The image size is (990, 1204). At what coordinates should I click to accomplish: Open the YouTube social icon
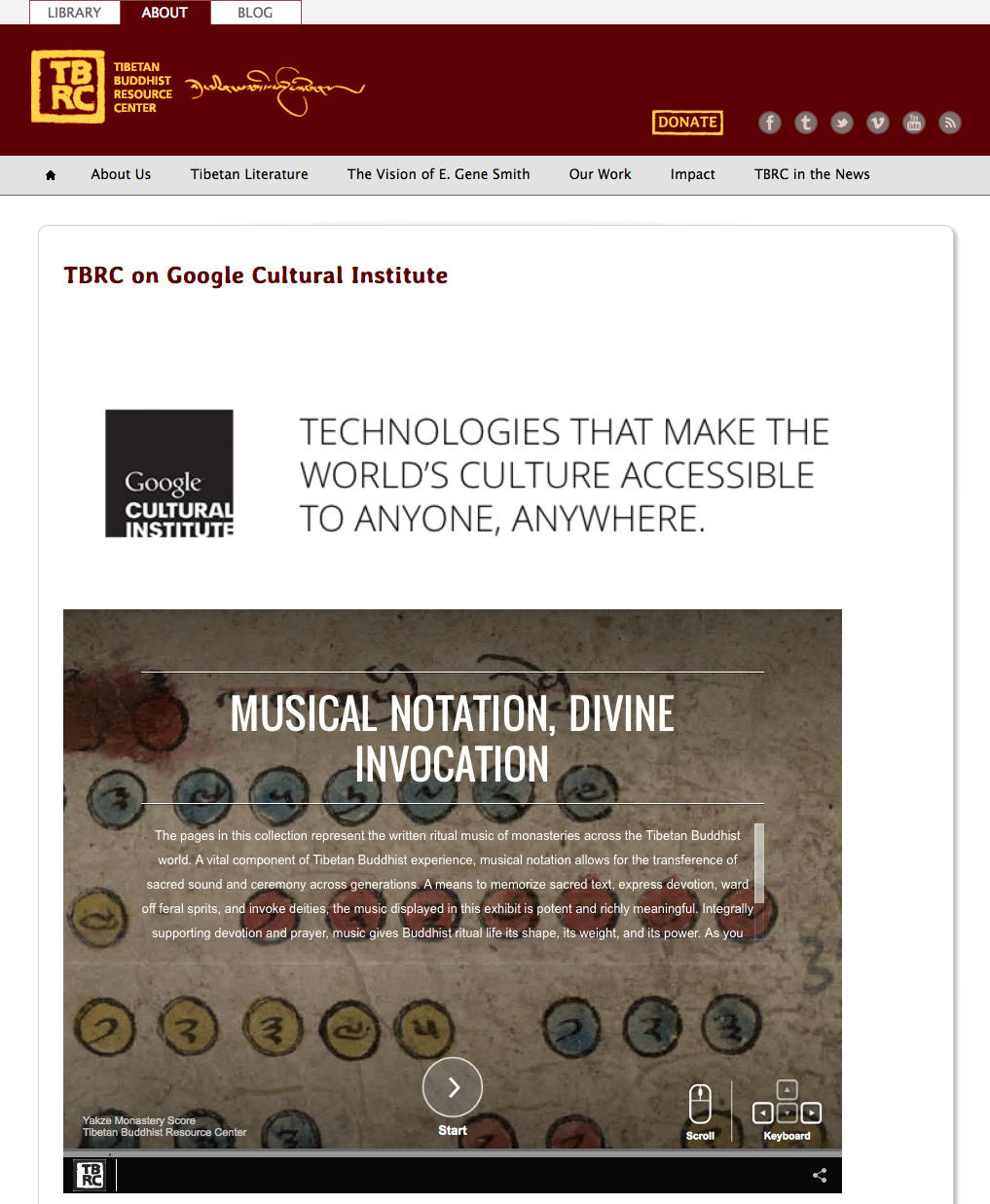914,123
